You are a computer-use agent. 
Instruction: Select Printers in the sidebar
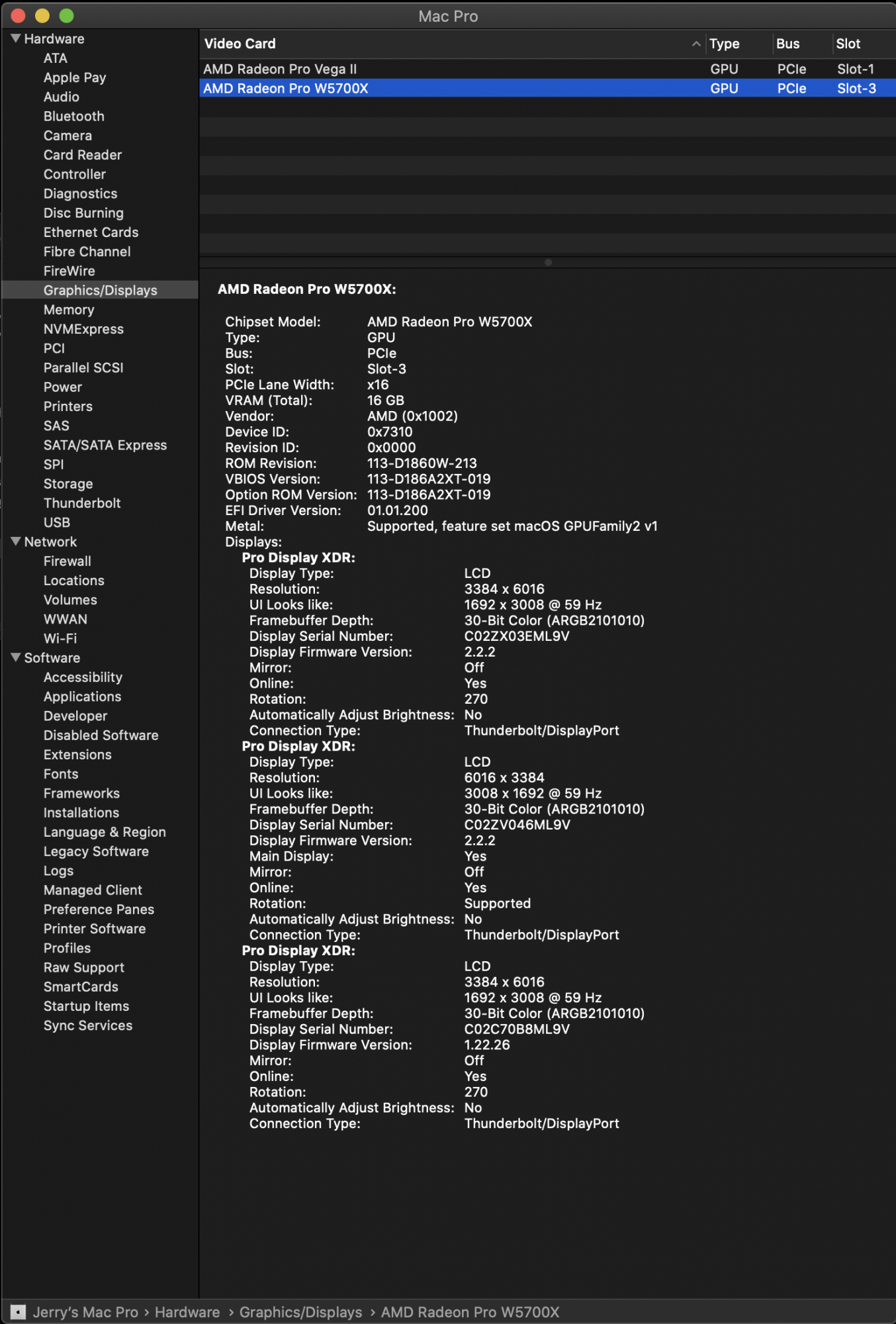pos(68,406)
